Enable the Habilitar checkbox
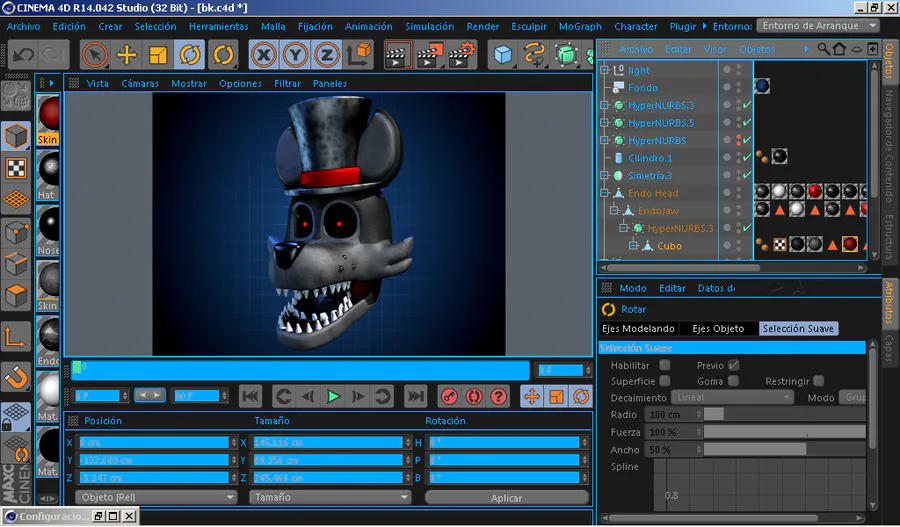Viewport: 900px width, 527px height. [665, 365]
